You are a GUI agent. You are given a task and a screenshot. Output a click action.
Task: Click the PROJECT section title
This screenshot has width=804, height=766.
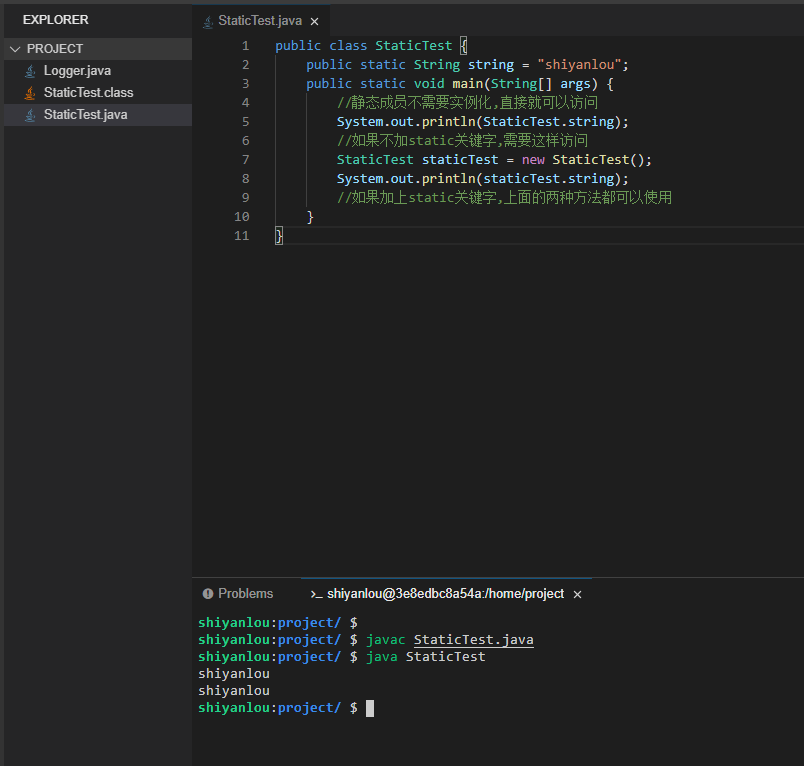[55, 49]
